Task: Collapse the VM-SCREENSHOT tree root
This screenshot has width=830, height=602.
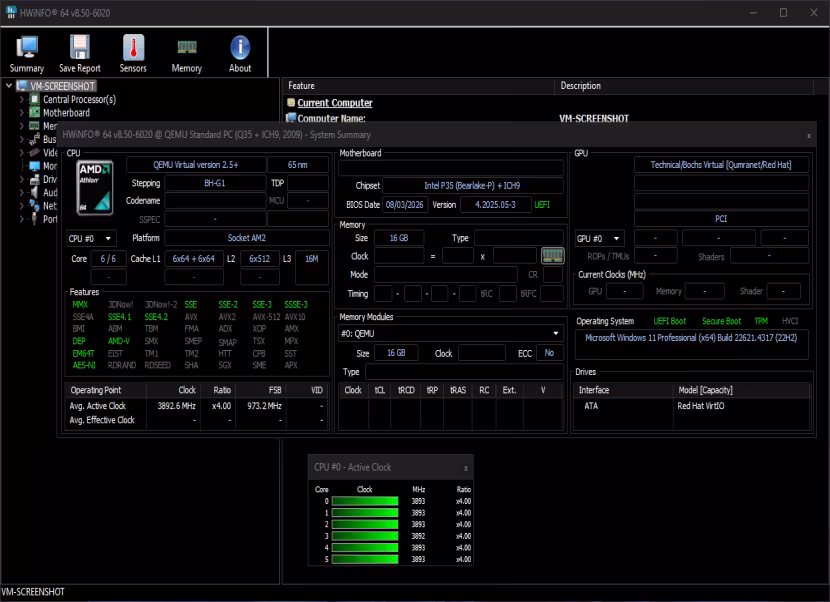Action: (9, 85)
